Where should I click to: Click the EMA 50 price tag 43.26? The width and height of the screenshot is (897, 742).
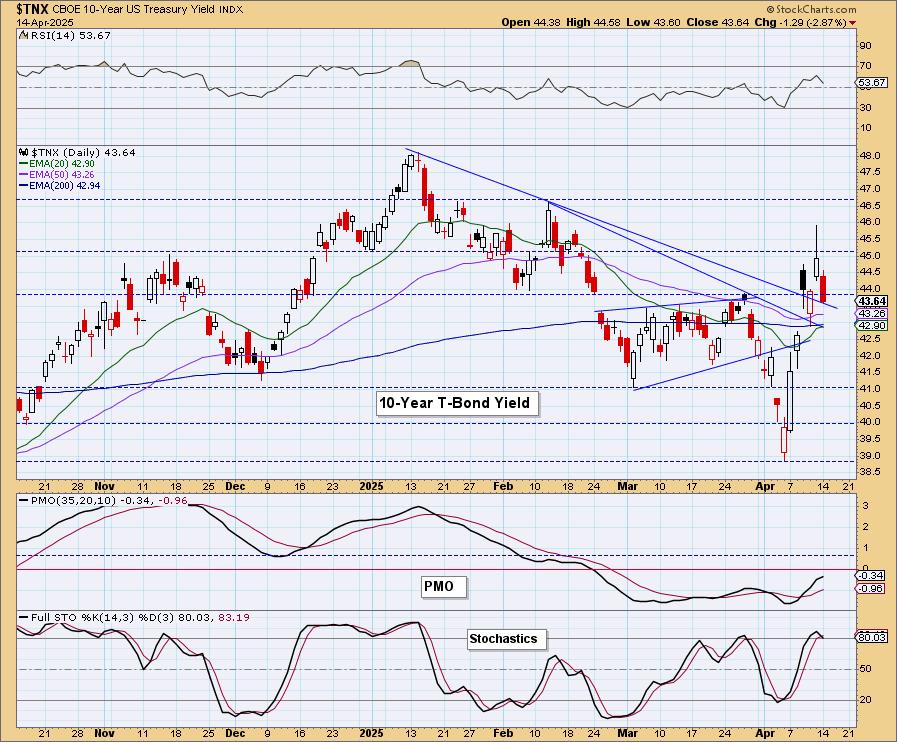tap(872, 314)
